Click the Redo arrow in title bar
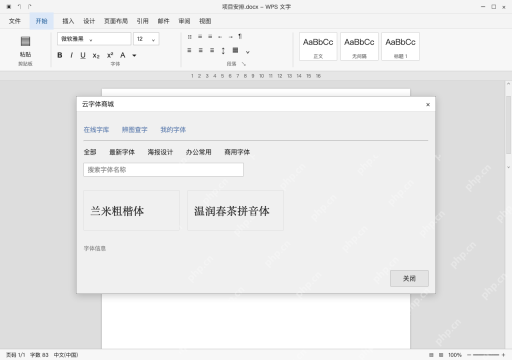This screenshot has height=360, width=512. tap(30, 6)
